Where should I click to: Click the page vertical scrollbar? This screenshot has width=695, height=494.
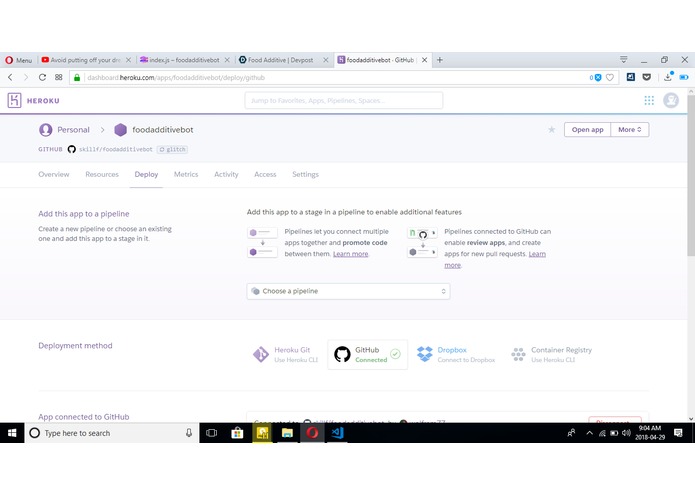pos(691,175)
